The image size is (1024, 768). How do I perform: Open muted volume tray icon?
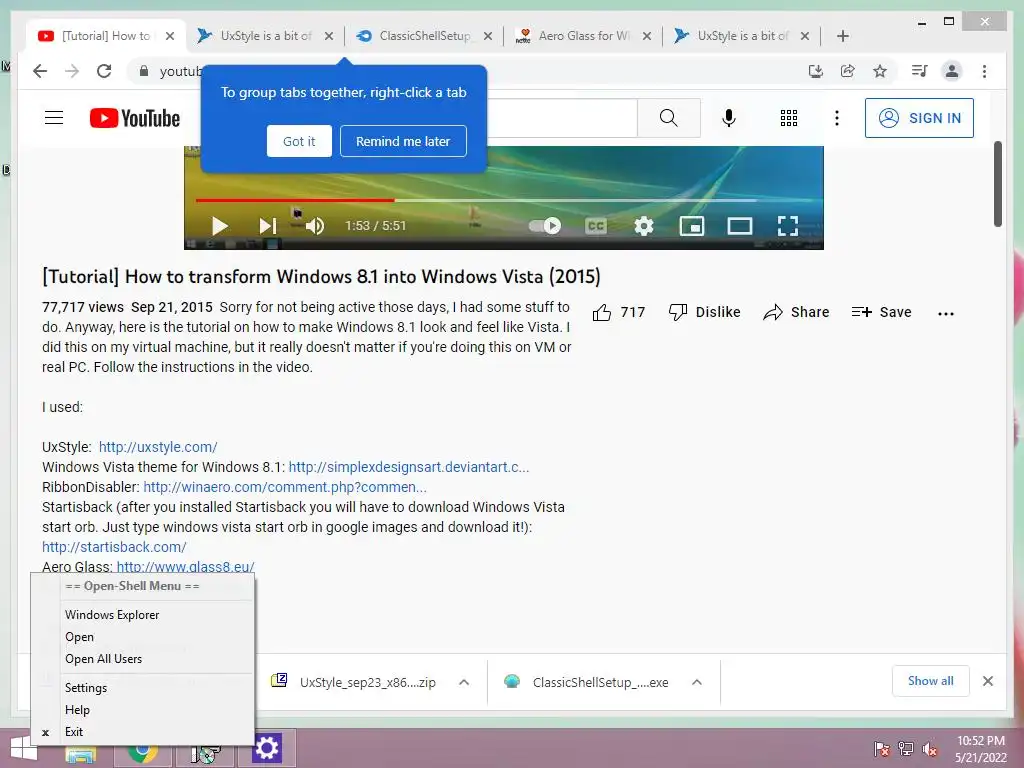[x=930, y=749]
